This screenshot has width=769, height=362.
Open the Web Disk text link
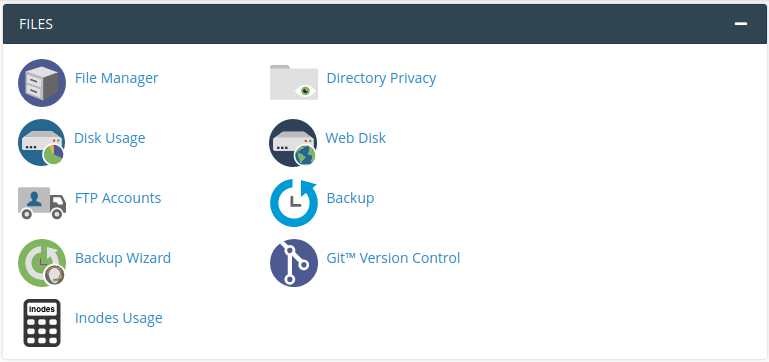tap(356, 138)
